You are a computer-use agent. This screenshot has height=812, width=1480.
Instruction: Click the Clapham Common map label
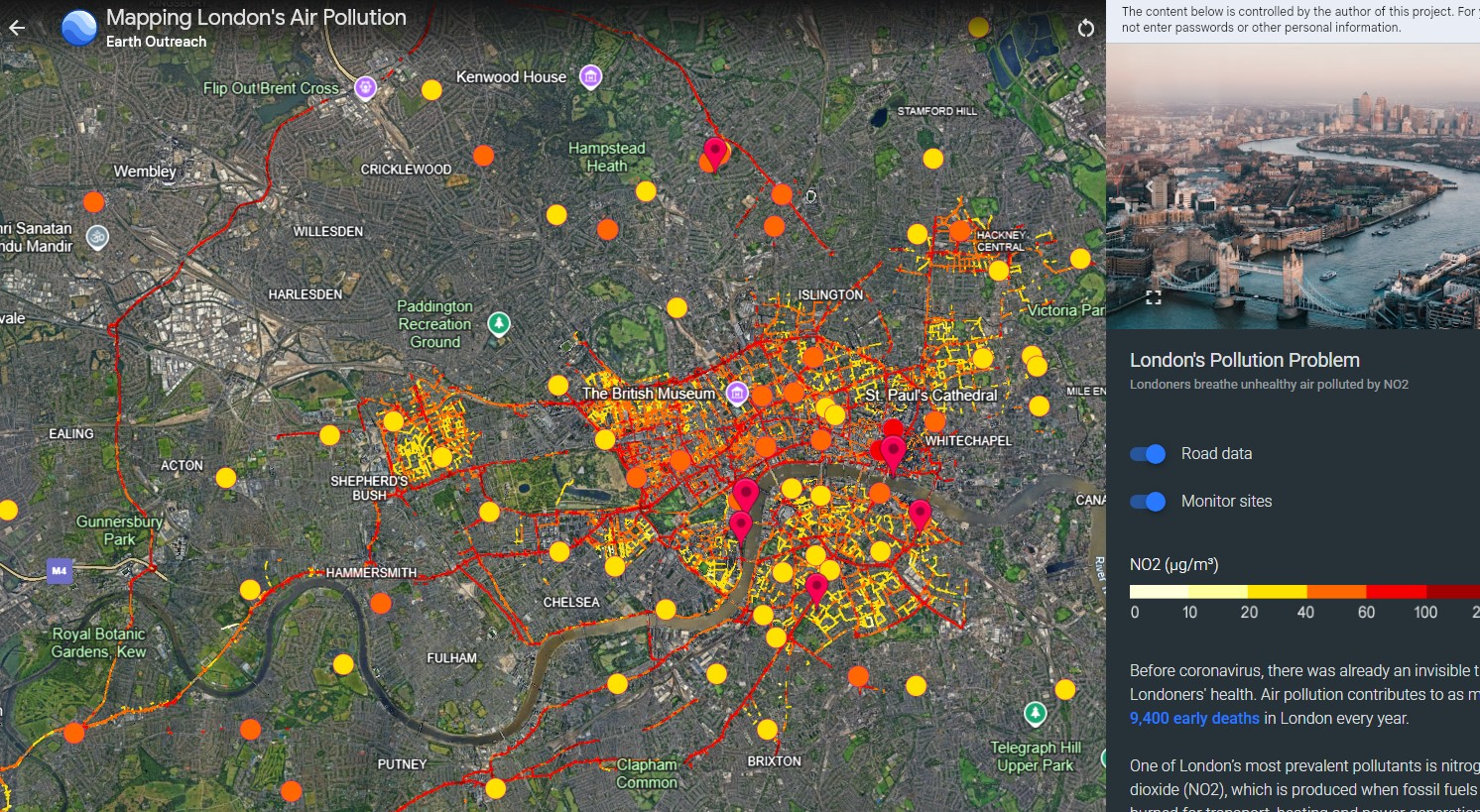click(647, 773)
